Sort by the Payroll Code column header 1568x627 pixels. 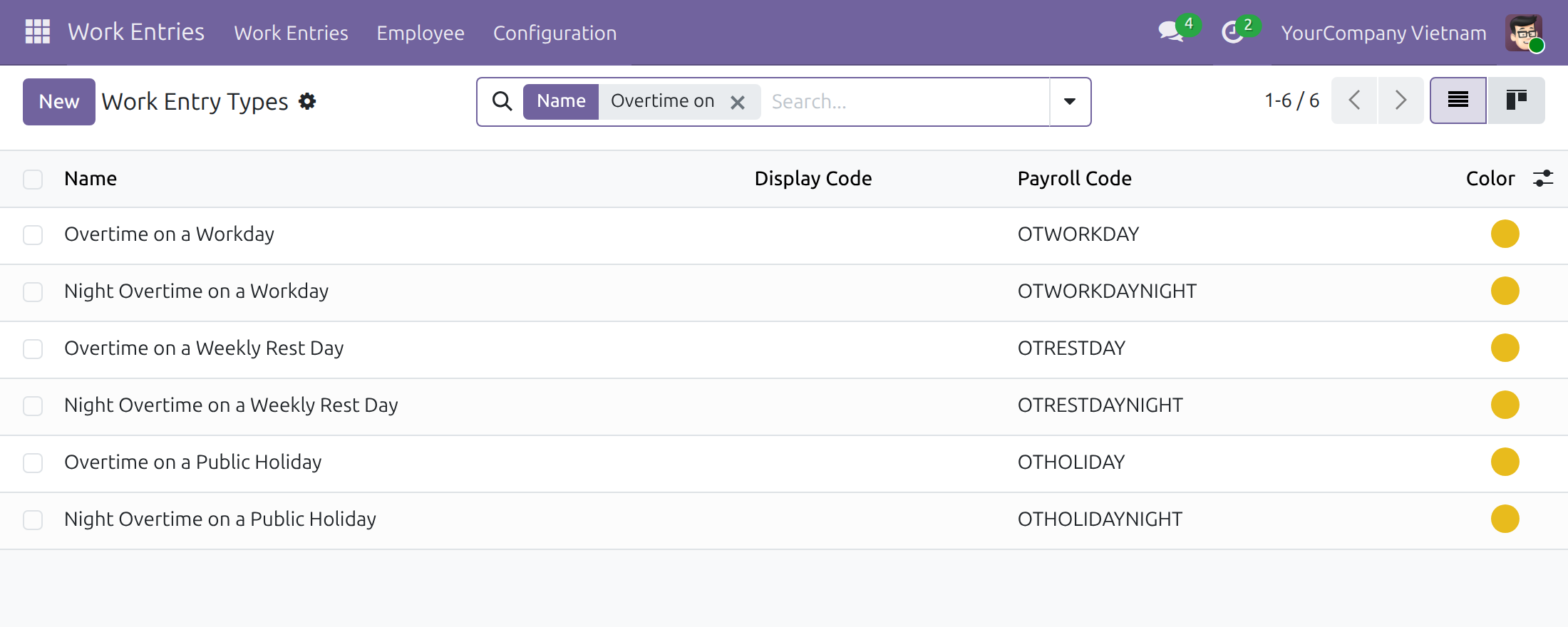(x=1074, y=178)
